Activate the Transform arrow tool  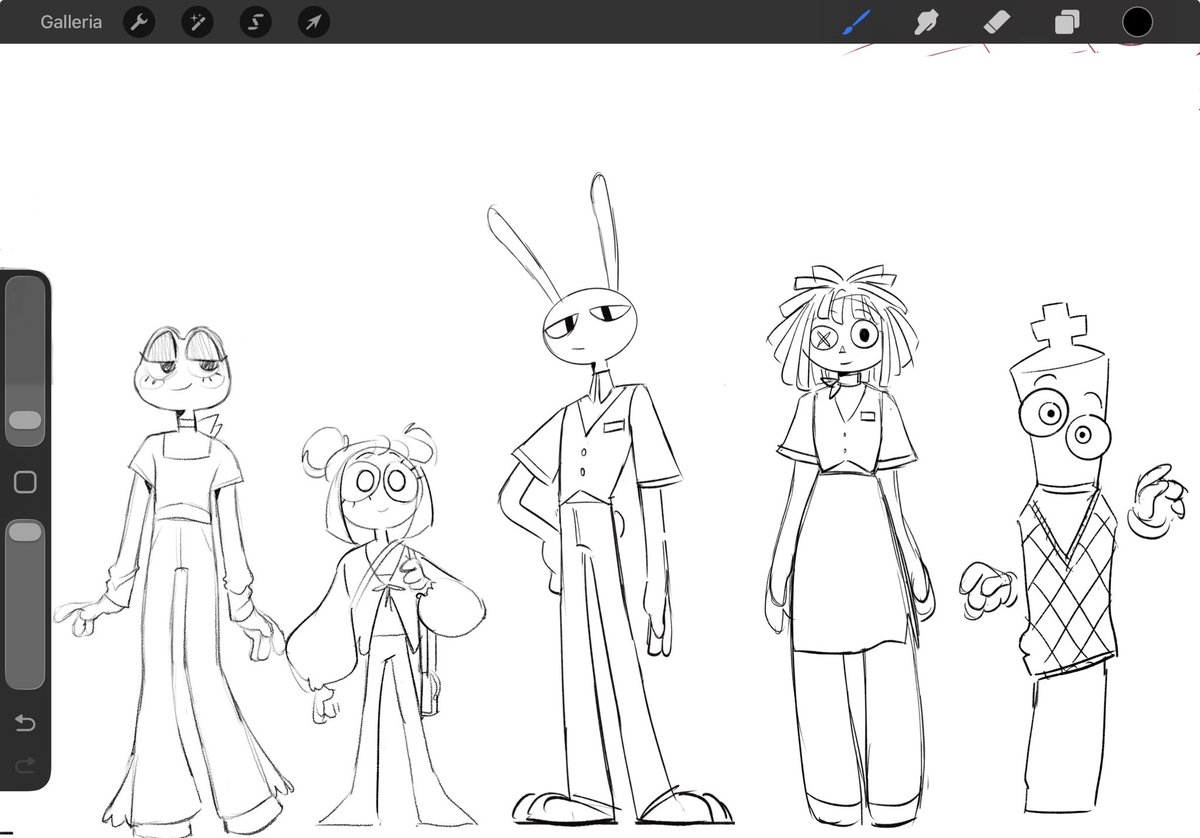coord(314,22)
